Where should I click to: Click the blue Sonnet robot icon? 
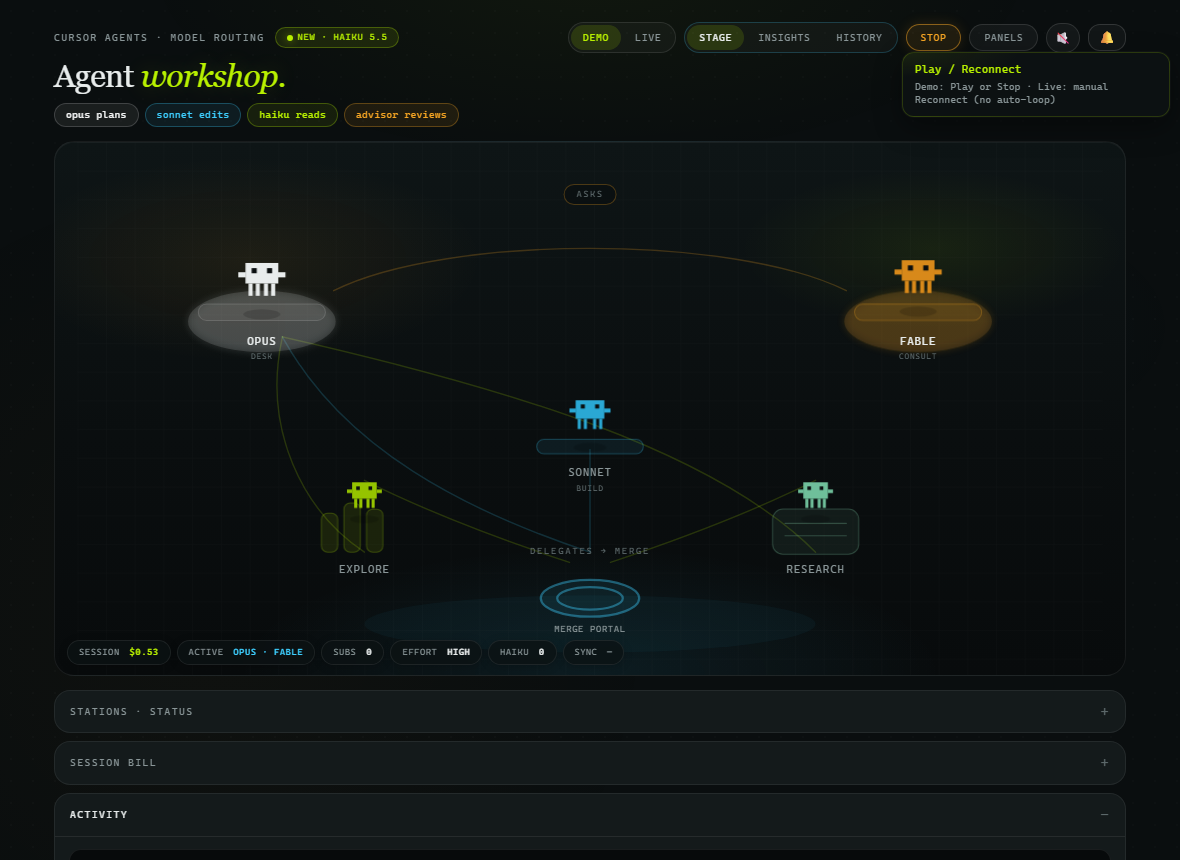[590, 415]
